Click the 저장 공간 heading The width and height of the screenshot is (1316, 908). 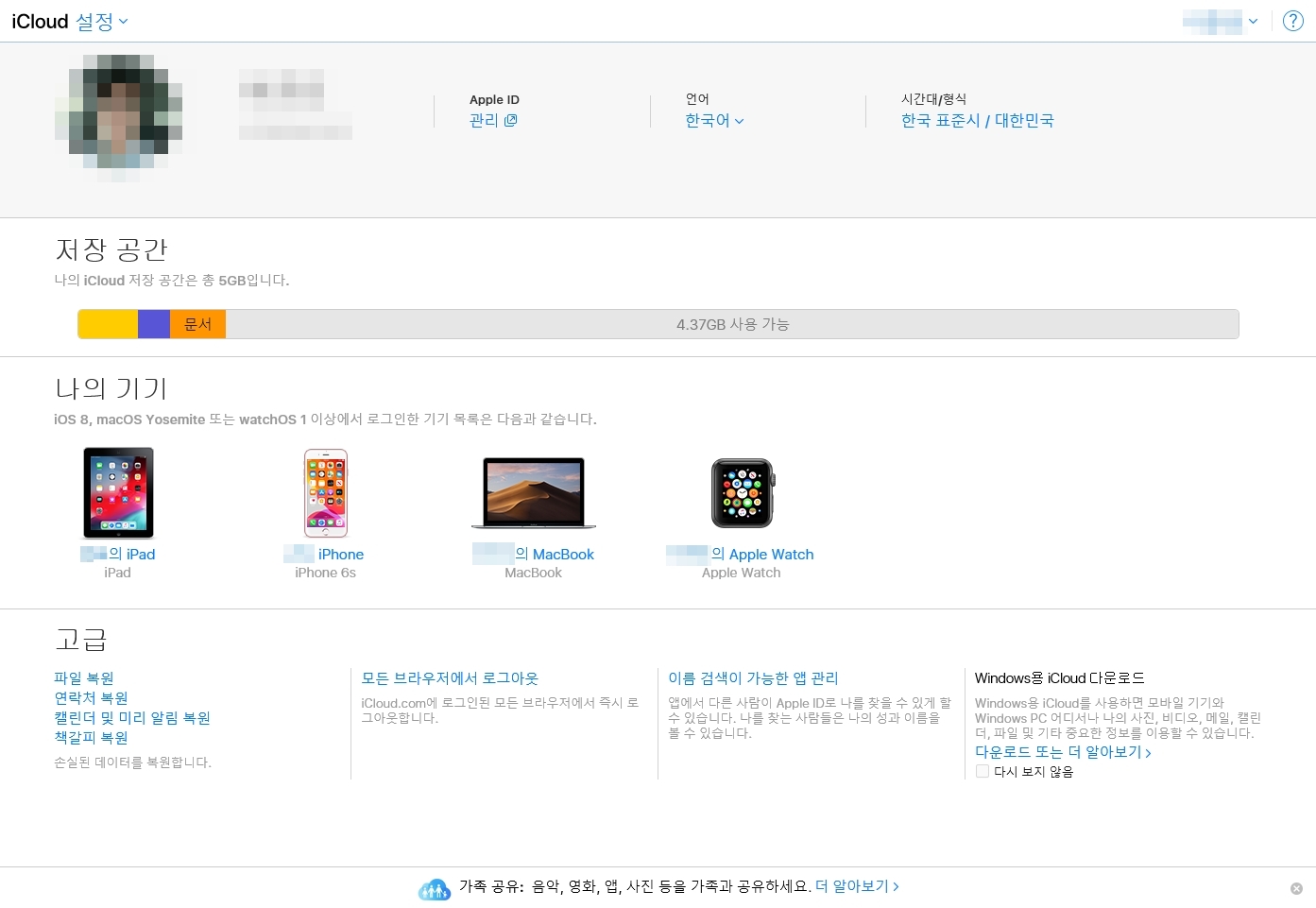pos(111,249)
